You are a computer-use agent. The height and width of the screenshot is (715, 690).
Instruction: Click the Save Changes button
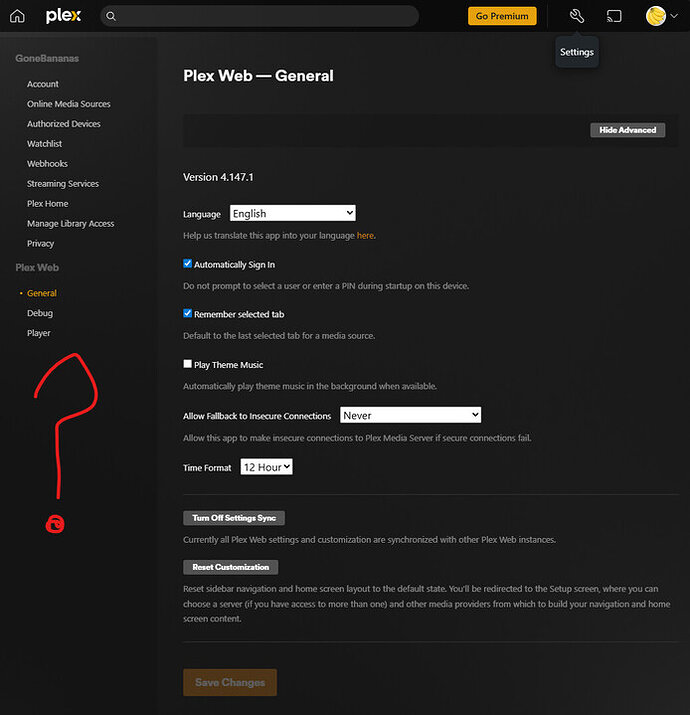point(230,682)
